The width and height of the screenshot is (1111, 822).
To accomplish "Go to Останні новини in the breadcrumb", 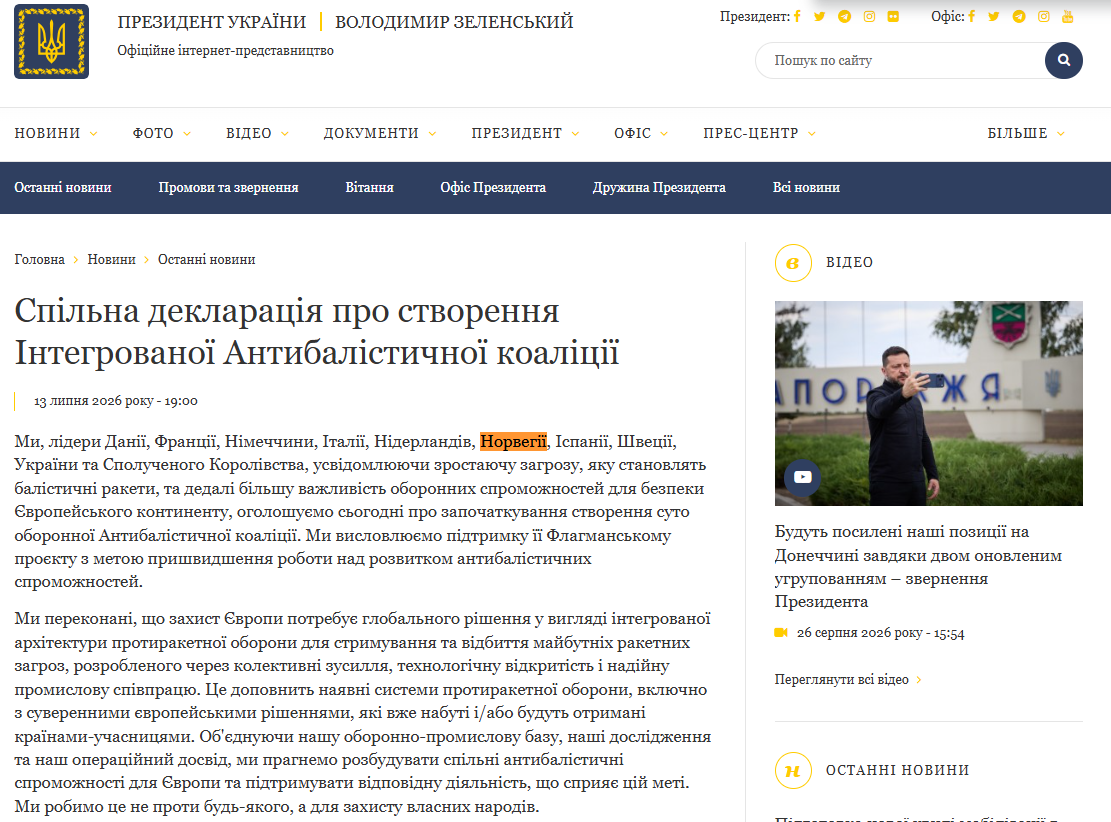I will click(206, 259).
